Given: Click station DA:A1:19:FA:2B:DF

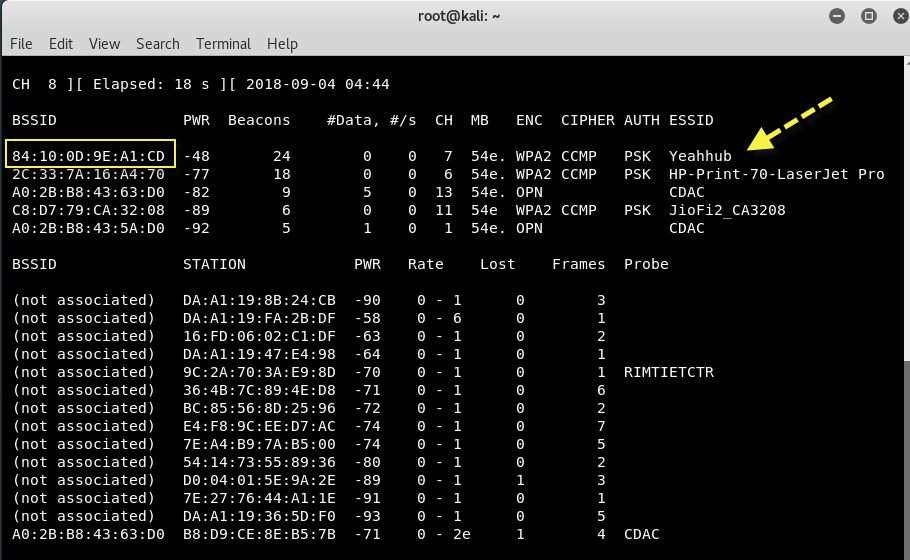Looking at the screenshot, I should pyautogui.click(x=259, y=318).
